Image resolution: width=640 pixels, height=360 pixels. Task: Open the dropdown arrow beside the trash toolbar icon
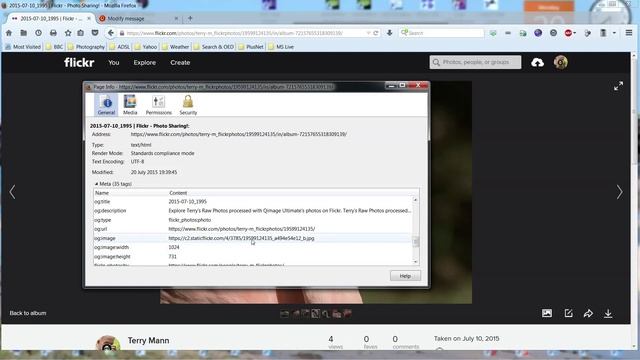614,33
